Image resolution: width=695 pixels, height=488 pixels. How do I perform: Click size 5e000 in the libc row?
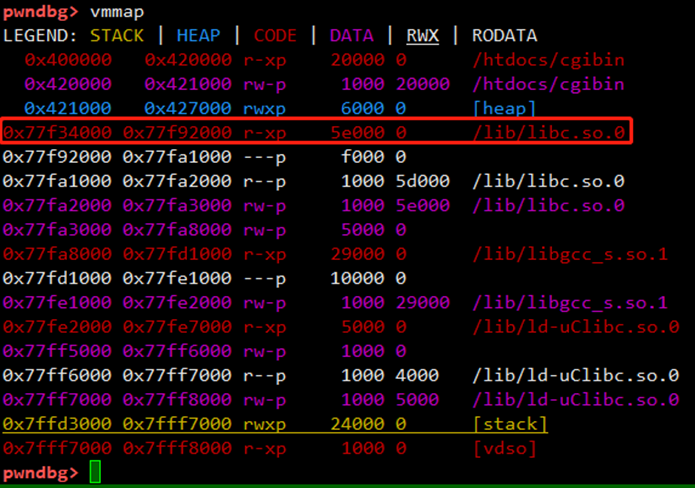tap(358, 133)
